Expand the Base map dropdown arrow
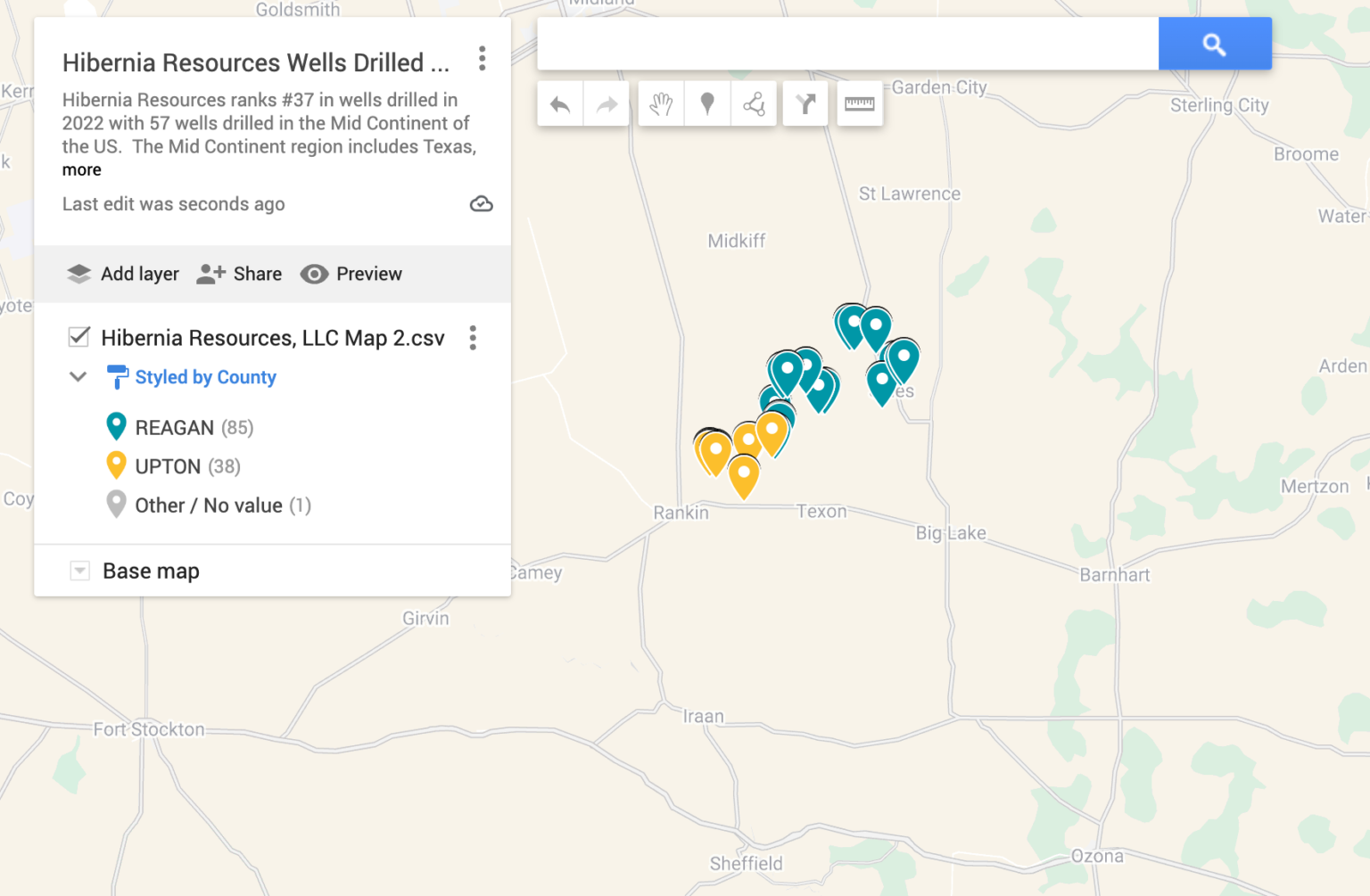The height and width of the screenshot is (896, 1370). pyautogui.click(x=79, y=571)
